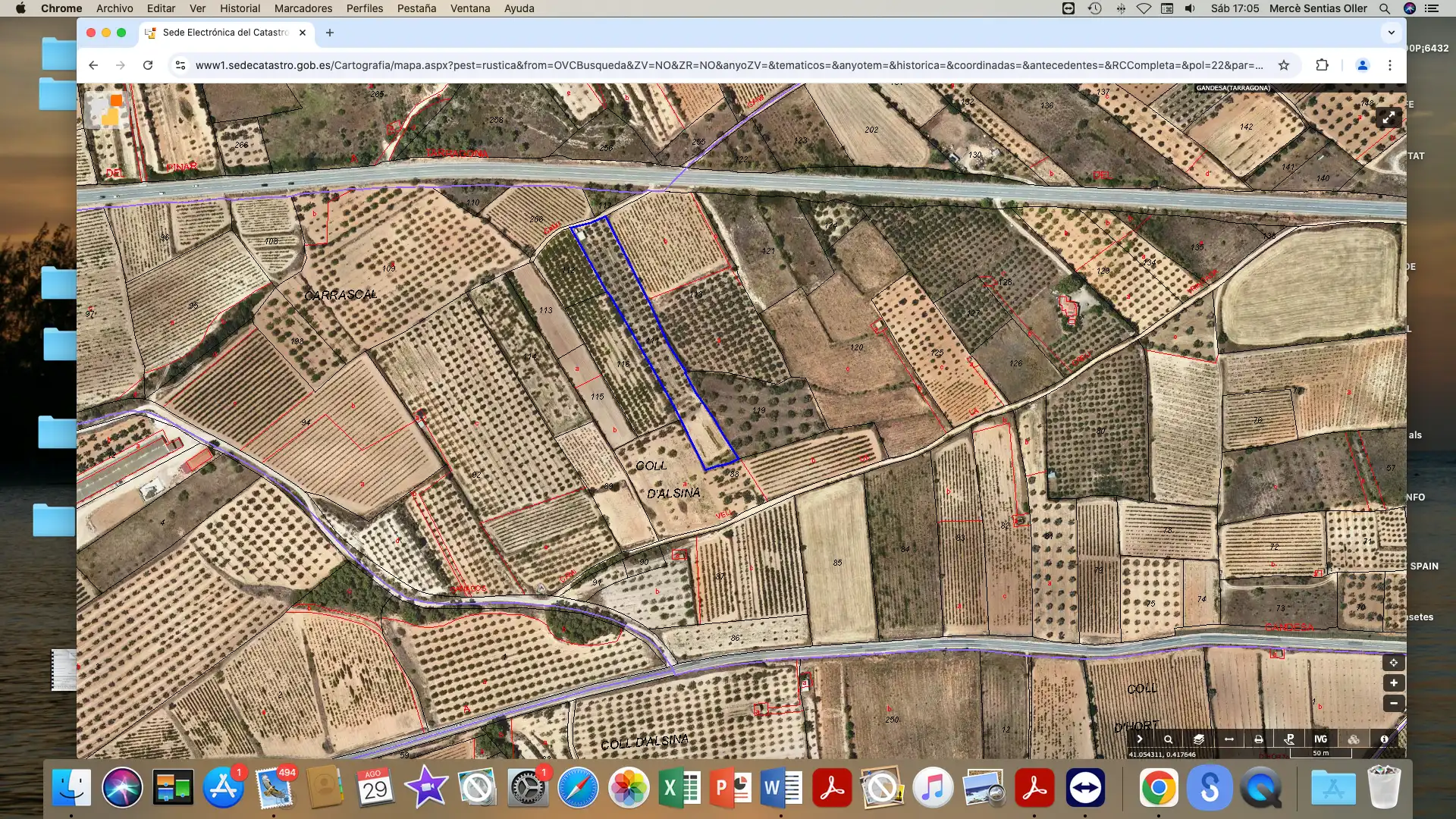Open Chrome's three-dot menu
Screen dimensions: 1456x819
pyautogui.click(x=1390, y=65)
